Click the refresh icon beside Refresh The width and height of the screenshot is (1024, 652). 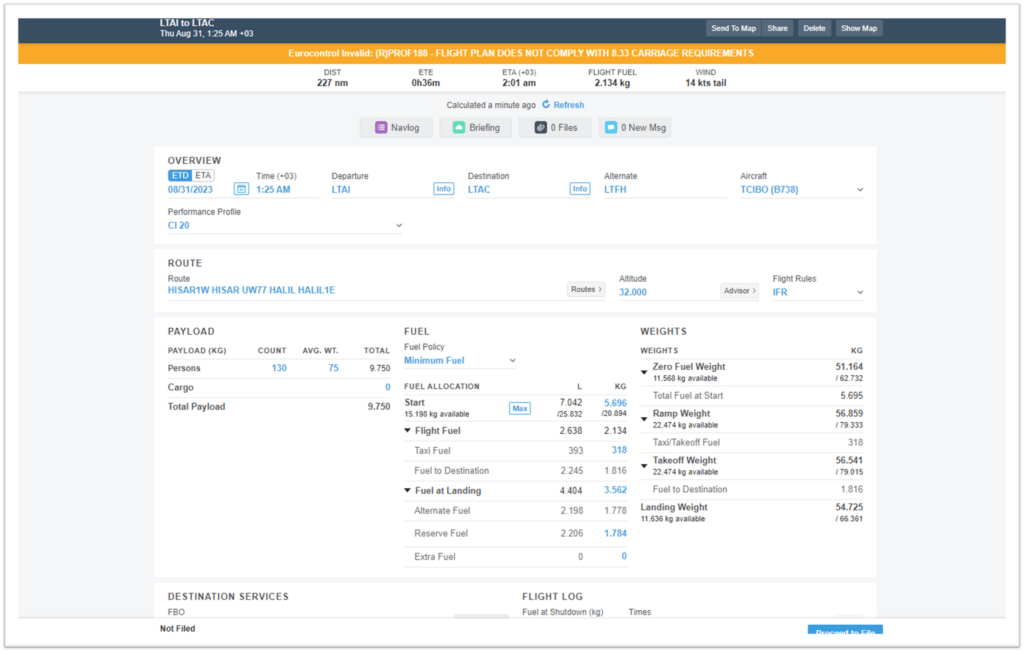546,105
